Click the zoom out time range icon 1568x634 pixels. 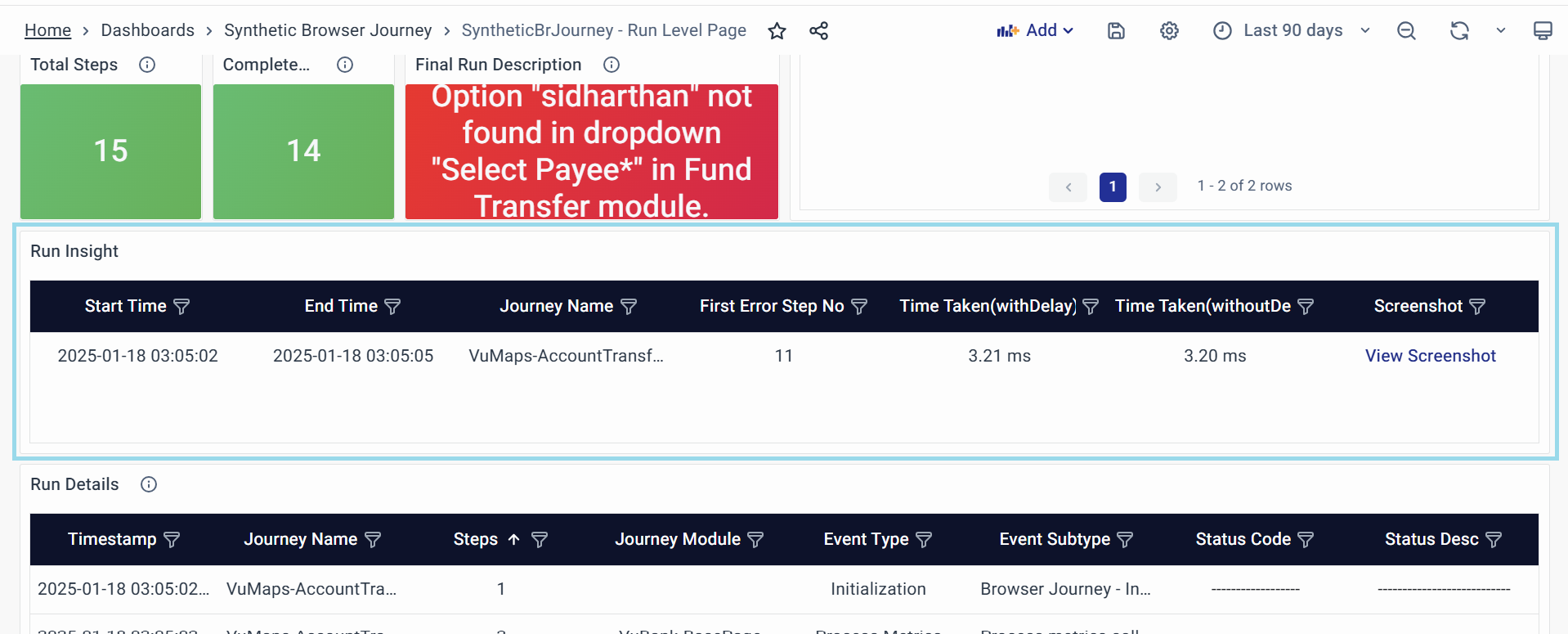(x=1406, y=31)
